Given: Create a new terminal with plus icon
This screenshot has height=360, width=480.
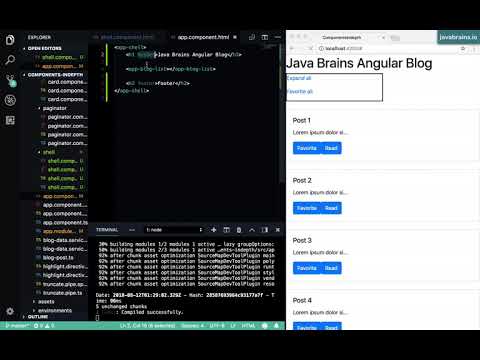Looking at the screenshot, I should click(214, 230).
